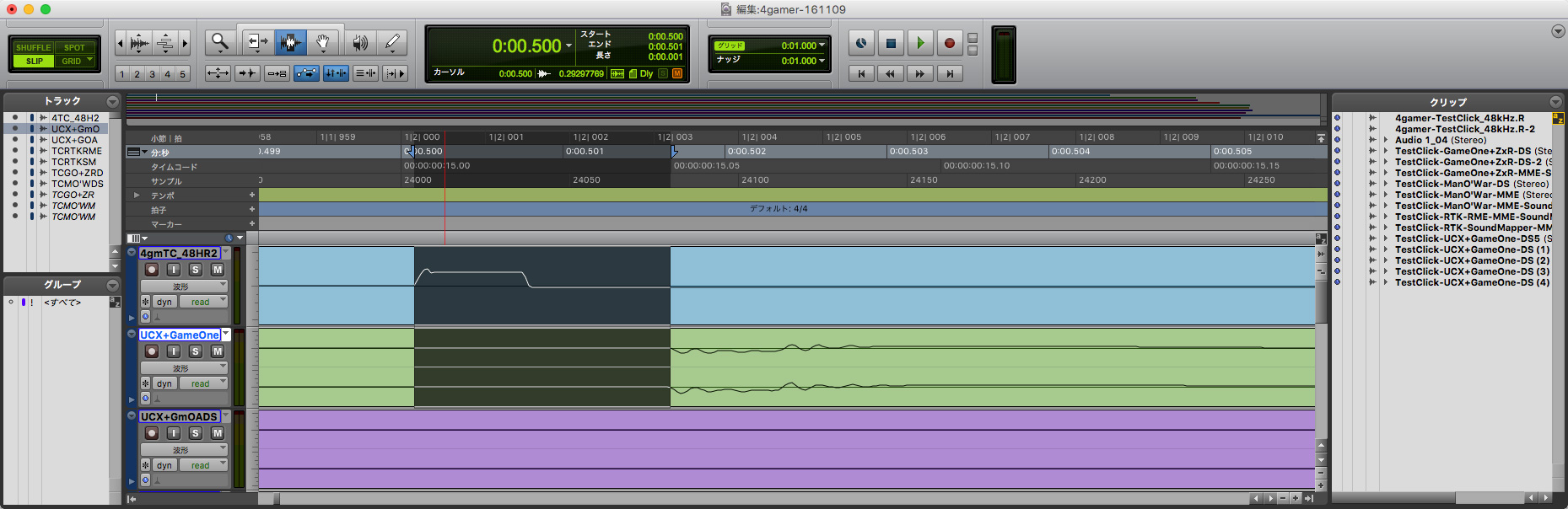
Task: Click the edit window toolbar menu arrow
Action: (1558, 31)
